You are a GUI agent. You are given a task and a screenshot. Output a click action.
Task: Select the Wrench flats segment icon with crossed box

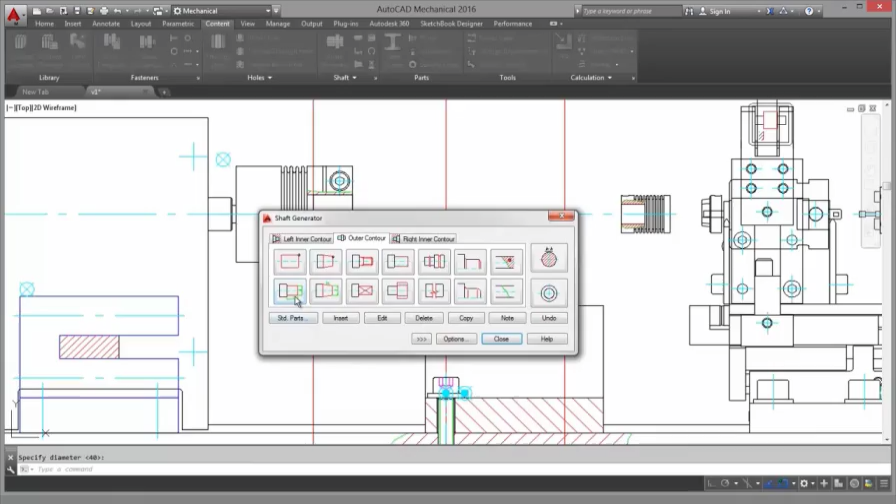pos(362,291)
